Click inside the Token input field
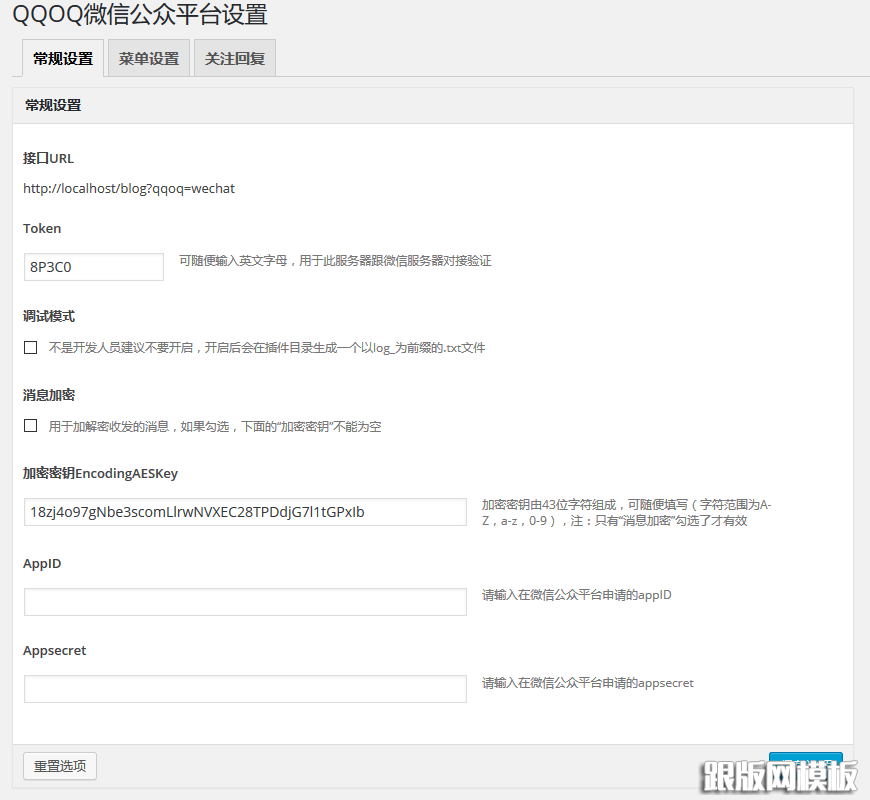870x800 pixels. [x=93, y=267]
